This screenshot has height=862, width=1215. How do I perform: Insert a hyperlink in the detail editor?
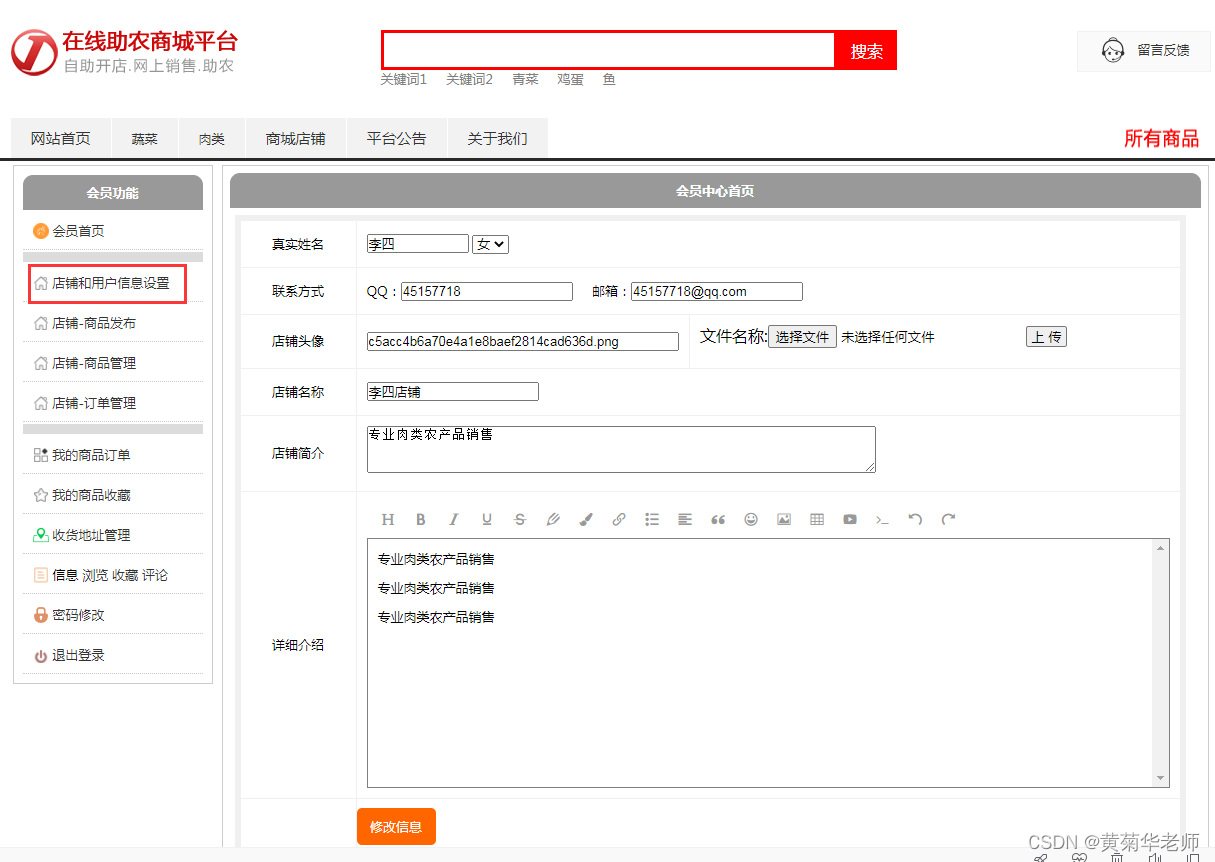618,519
